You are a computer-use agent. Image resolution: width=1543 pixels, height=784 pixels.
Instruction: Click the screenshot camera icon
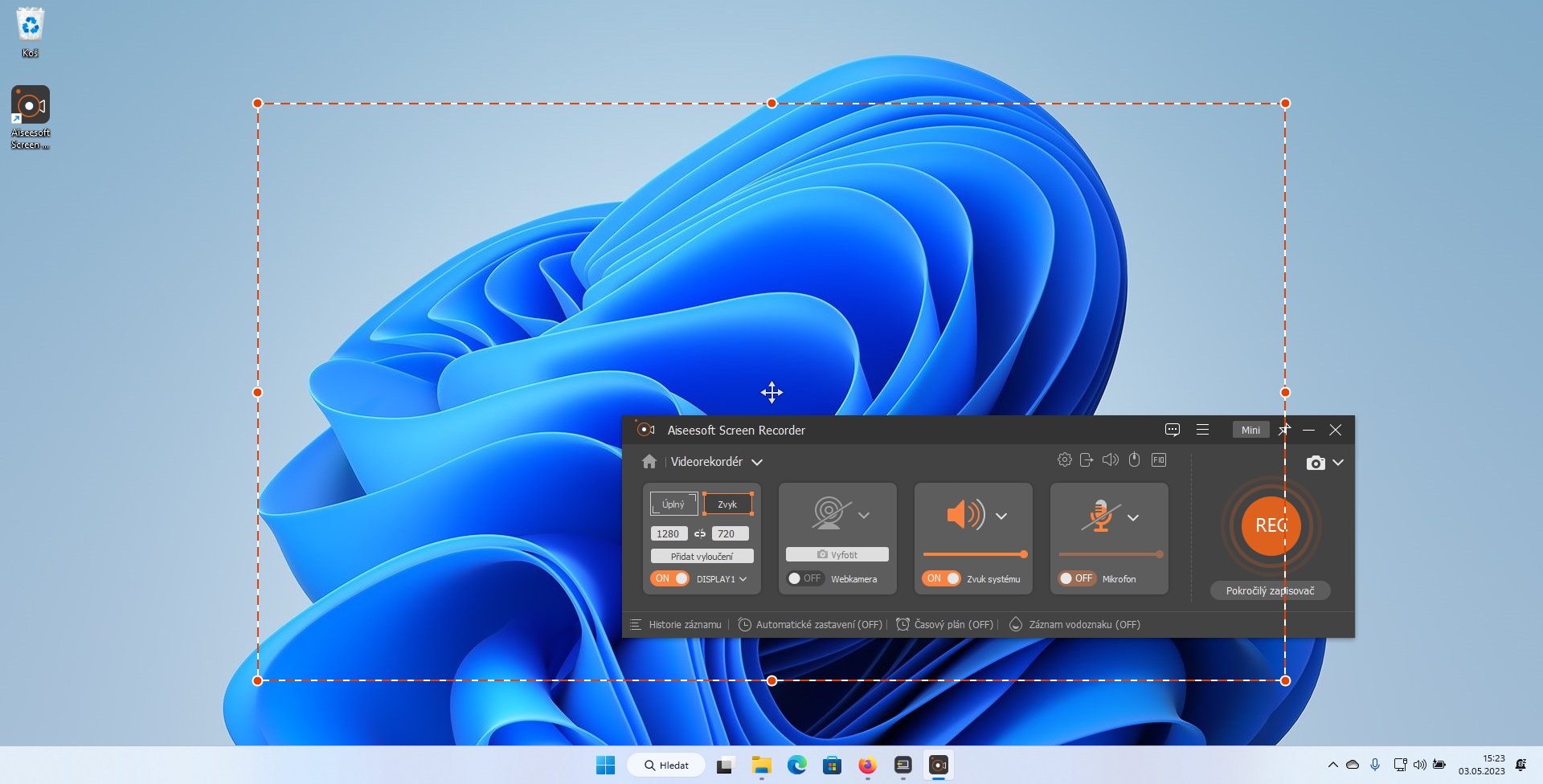[x=1315, y=463]
